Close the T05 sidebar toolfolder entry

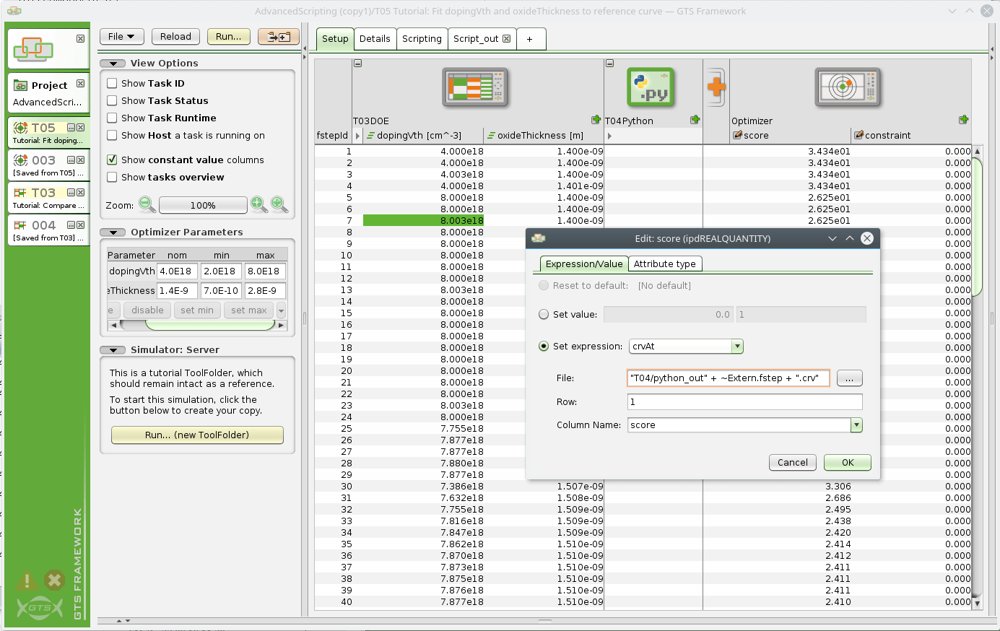pos(81,128)
